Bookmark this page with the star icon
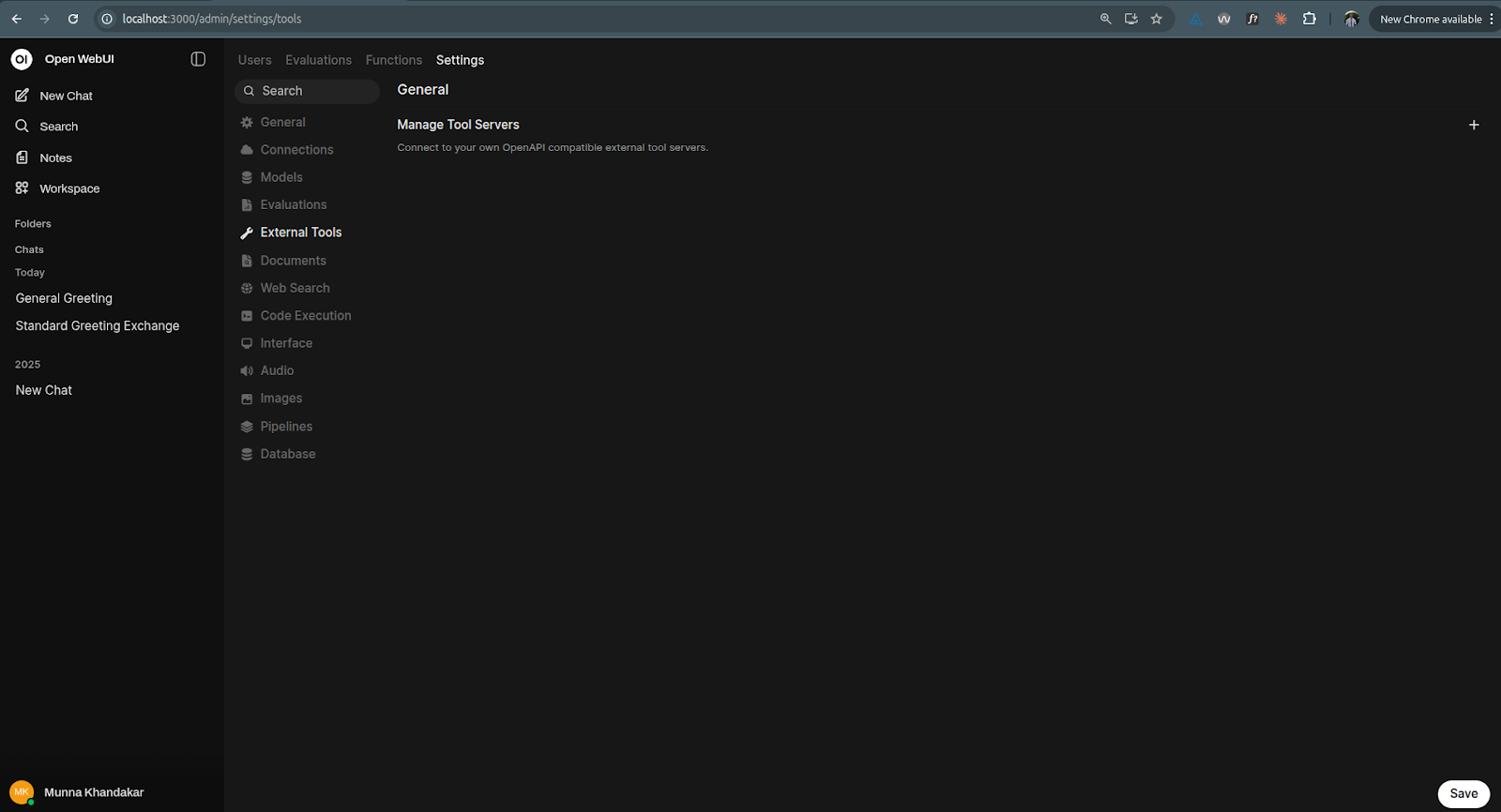This screenshot has width=1501, height=812. coord(1157,19)
